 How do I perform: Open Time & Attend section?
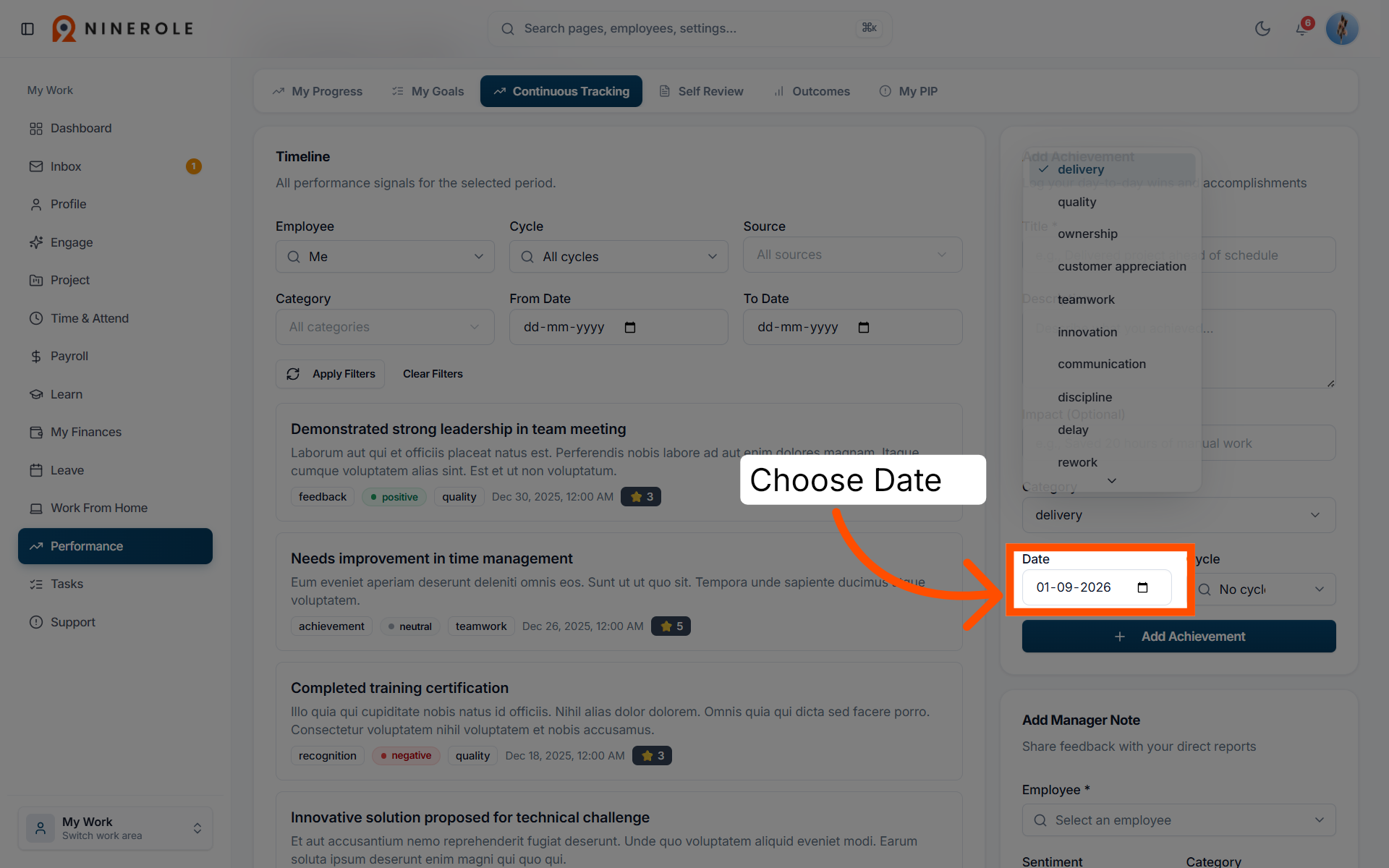(116, 318)
